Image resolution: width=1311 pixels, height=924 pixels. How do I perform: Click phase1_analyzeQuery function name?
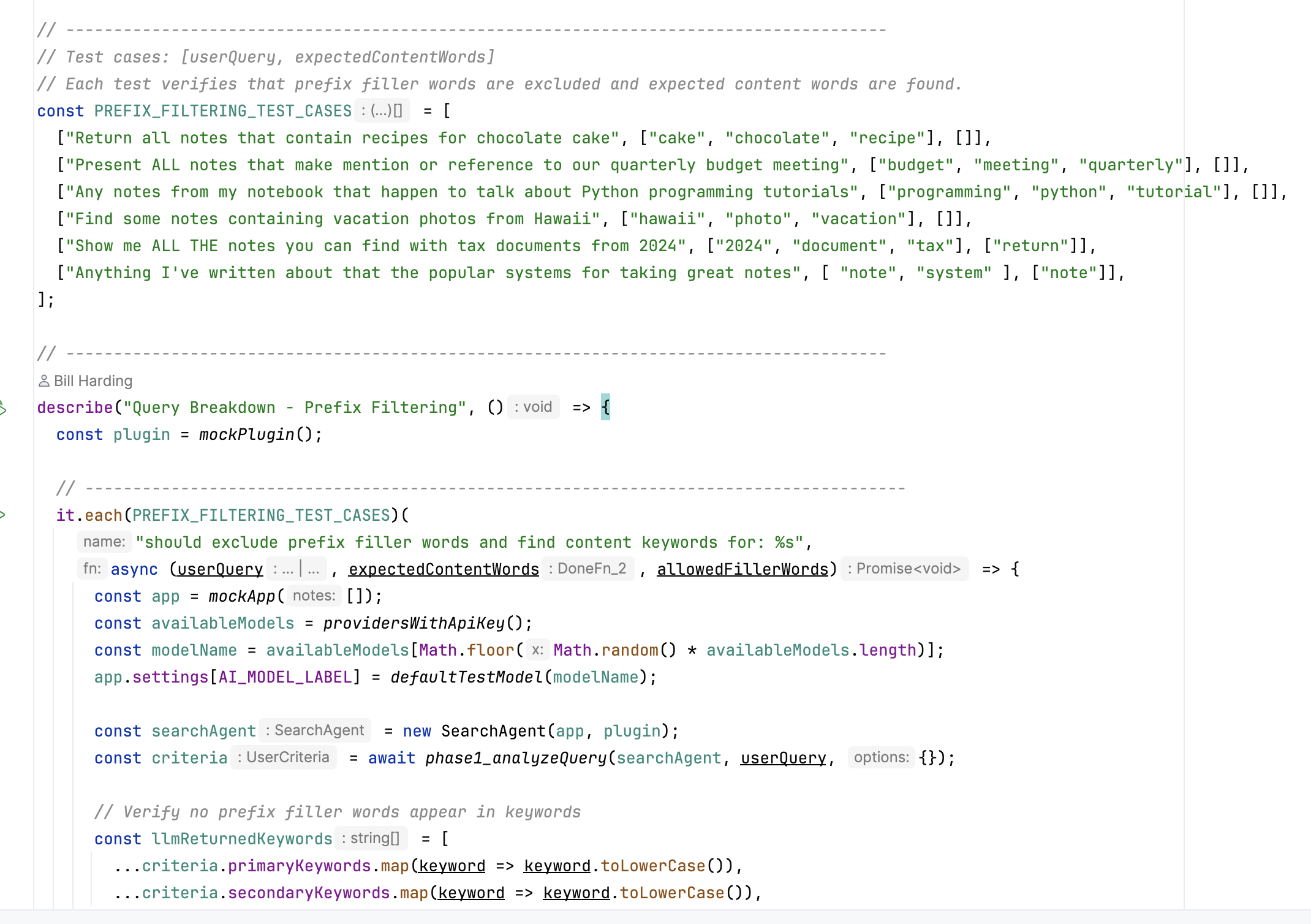(x=515, y=758)
